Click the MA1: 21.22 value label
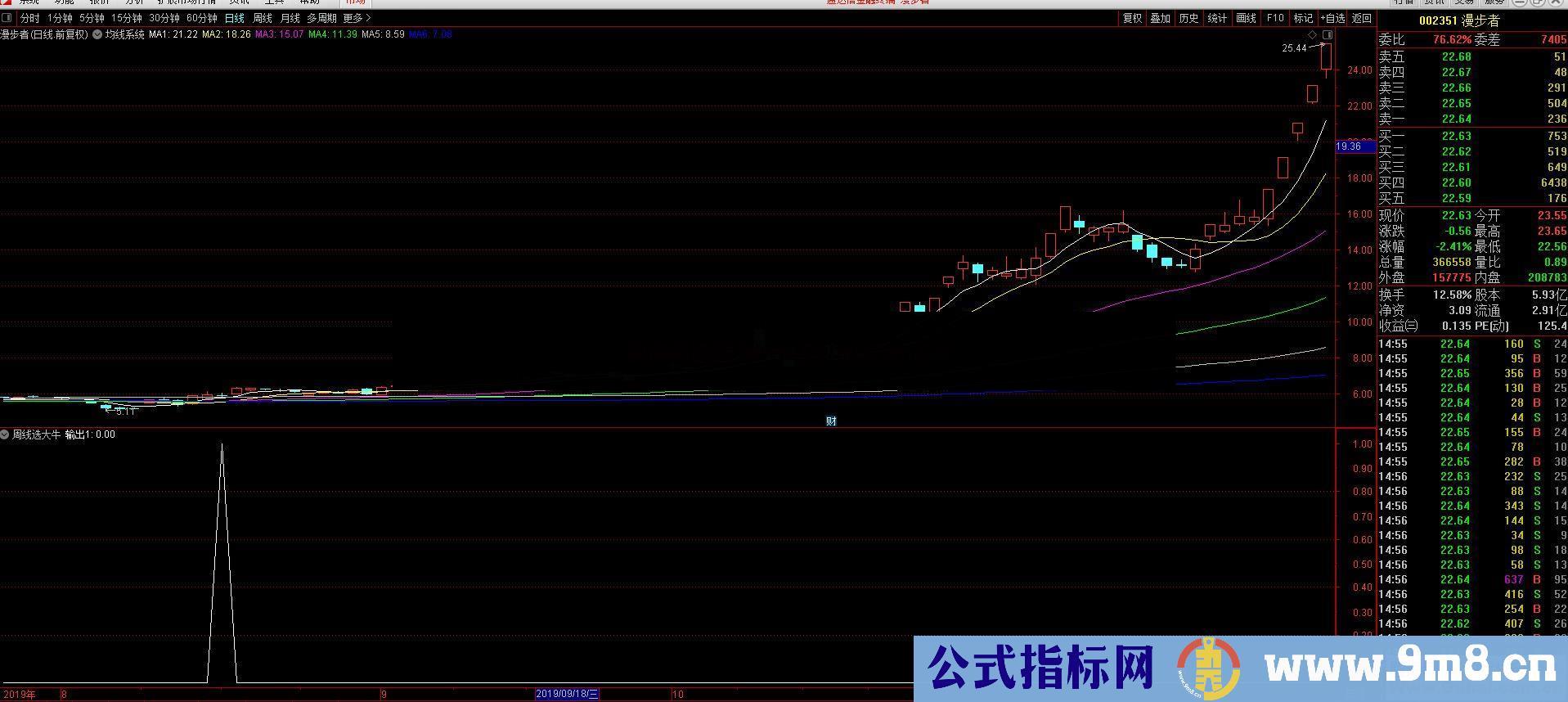This screenshot has width=1568, height=702. [x=173, y=34]
